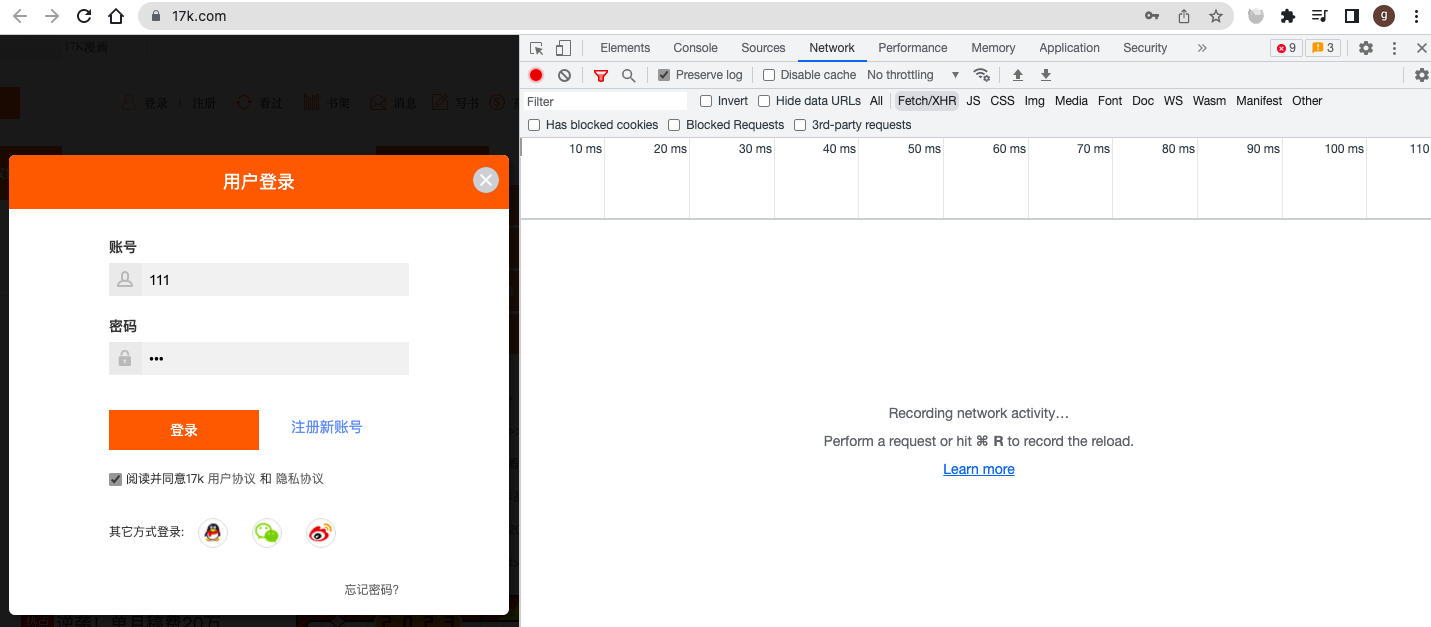Viewport: 1431px width, 627px height.
Task: Open the media control icon
Action: (1320, 16)
